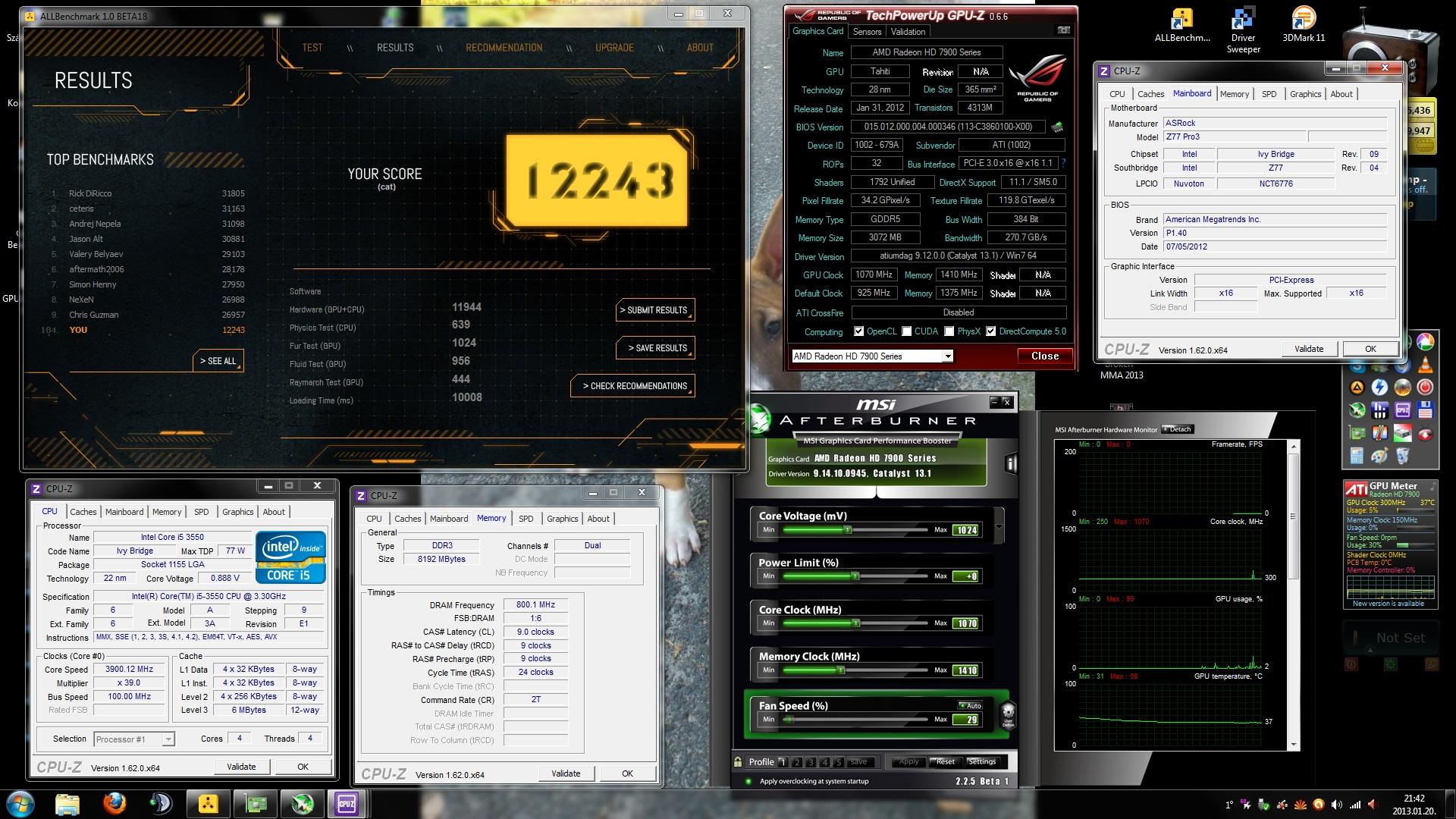Open Graphics tab in Memory CPU-Z window
The height and width of the screenshot is (819, 1456).
562,519
